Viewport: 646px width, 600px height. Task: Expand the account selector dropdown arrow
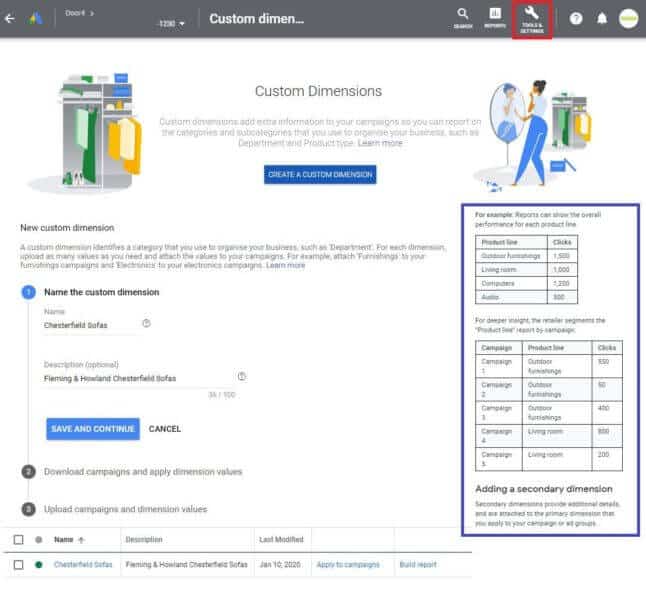(182, 24)
